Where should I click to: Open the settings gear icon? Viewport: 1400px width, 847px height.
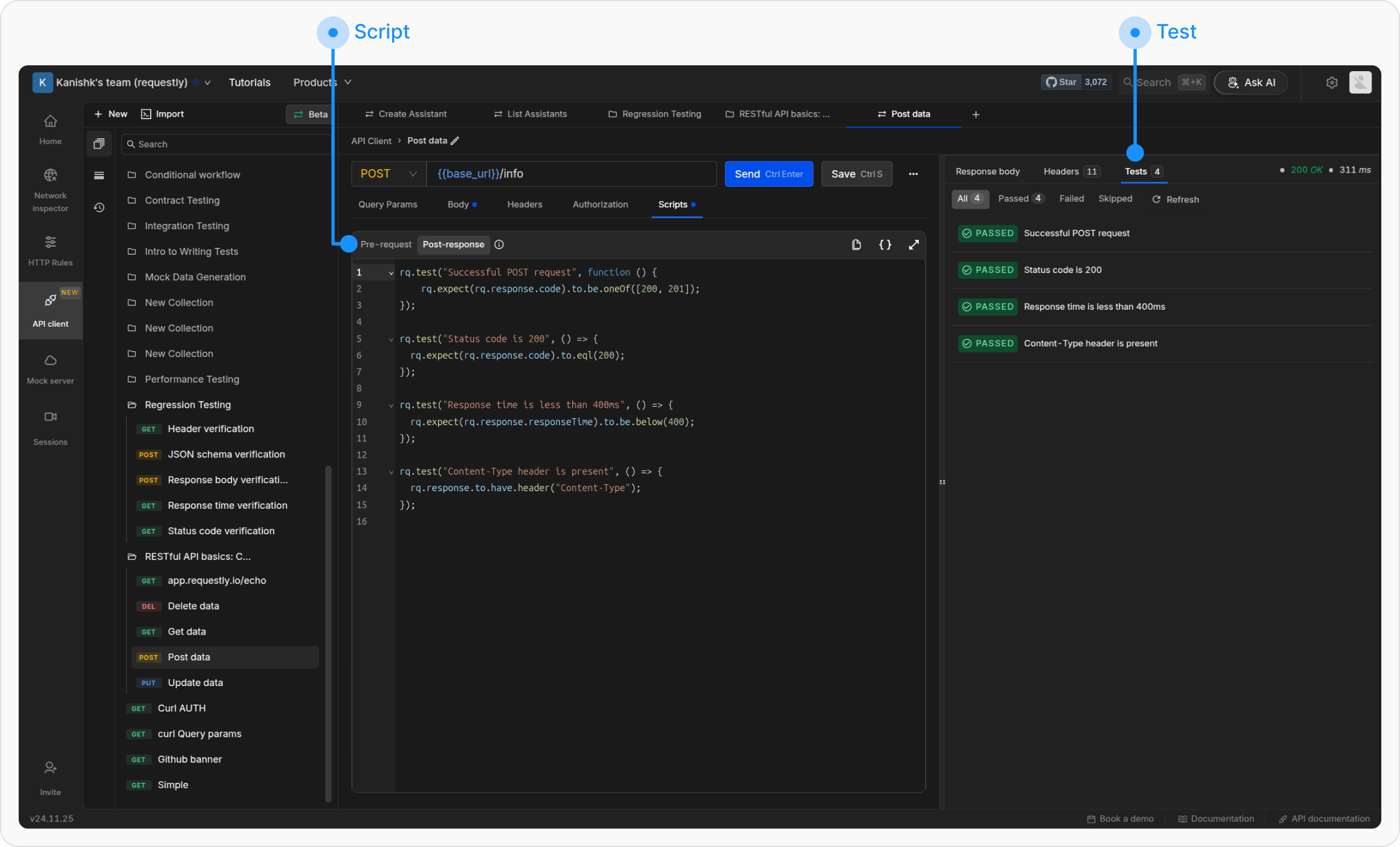point(1332,82)
